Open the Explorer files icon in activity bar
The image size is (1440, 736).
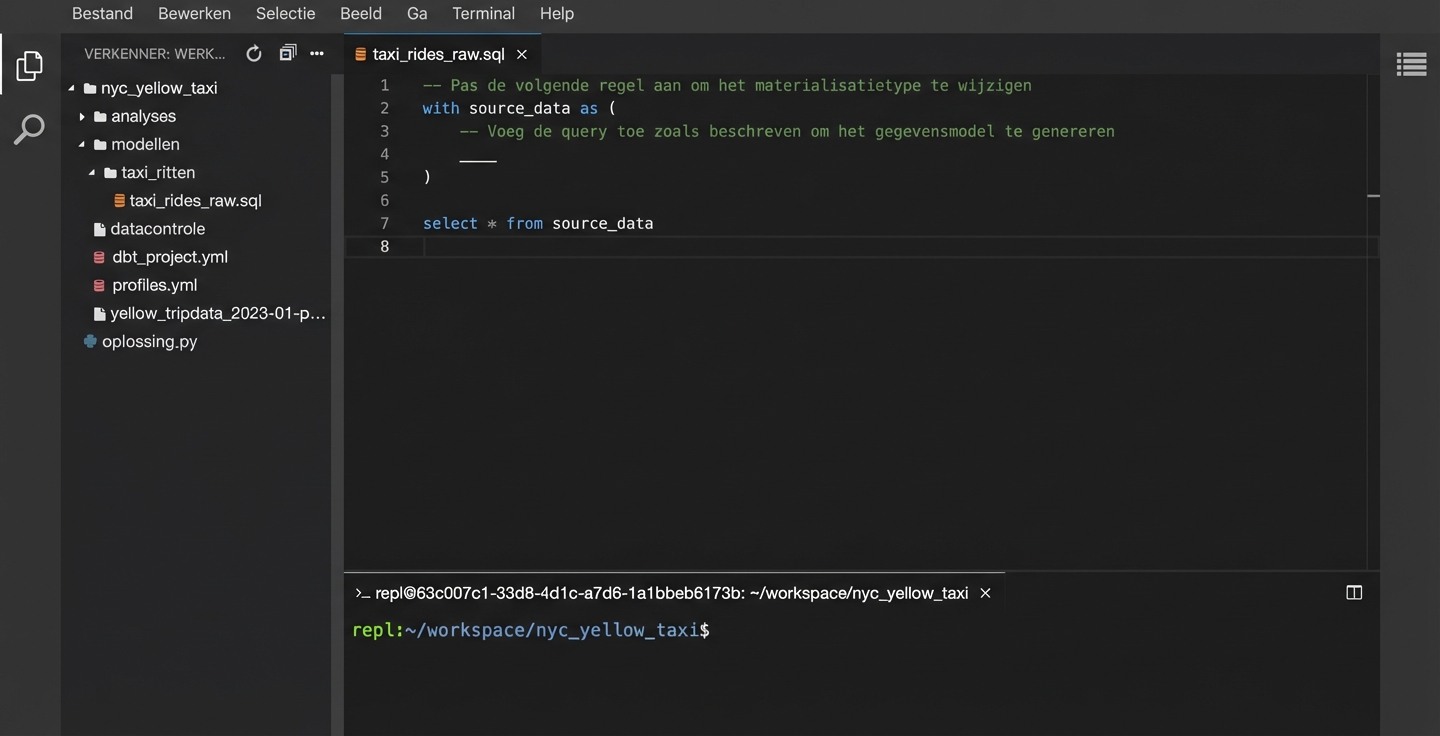click(30, 66)
